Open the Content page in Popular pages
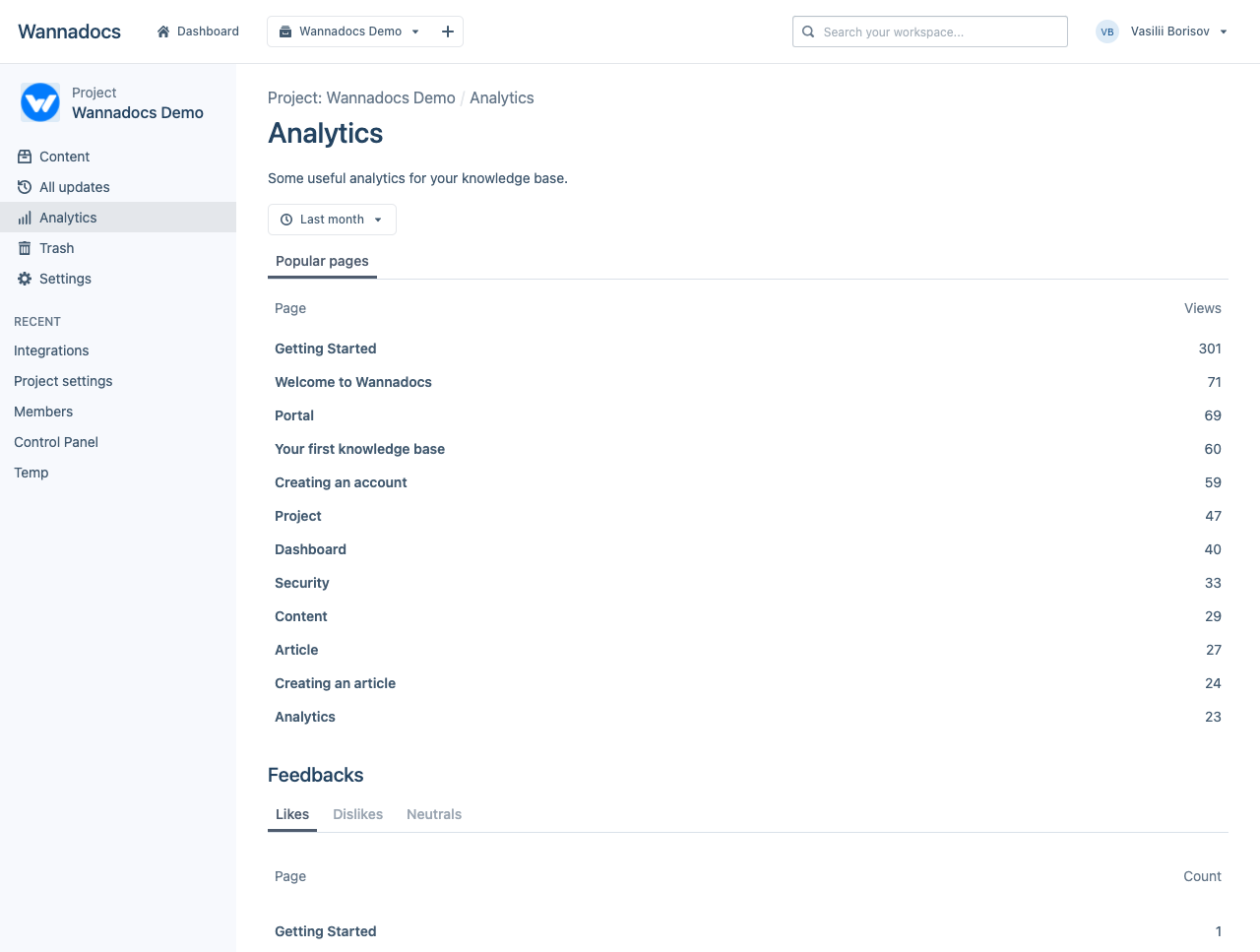This screenshot has width=1260, height=952. [x=301, y=616]
